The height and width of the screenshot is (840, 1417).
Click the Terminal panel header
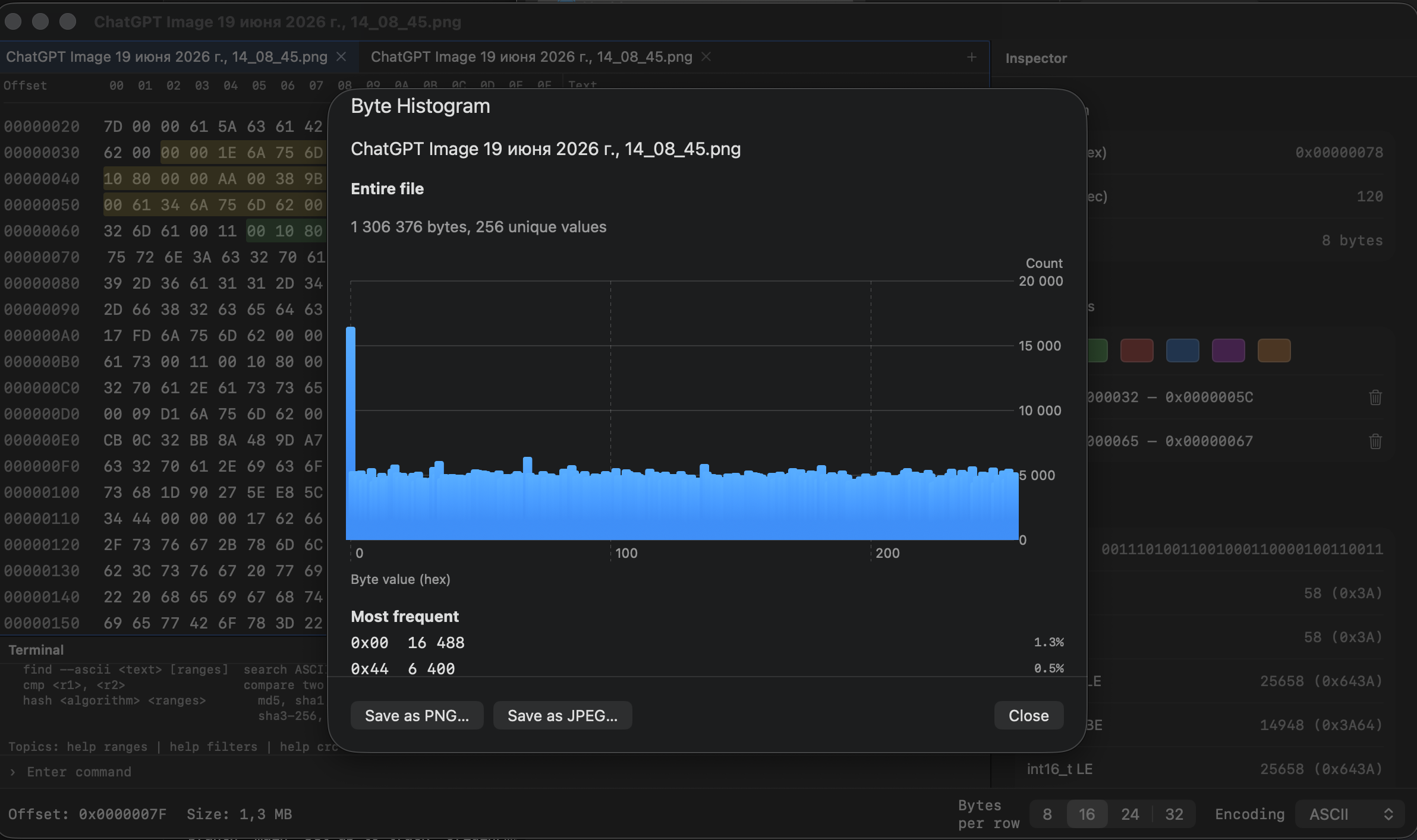coord(36,650)
